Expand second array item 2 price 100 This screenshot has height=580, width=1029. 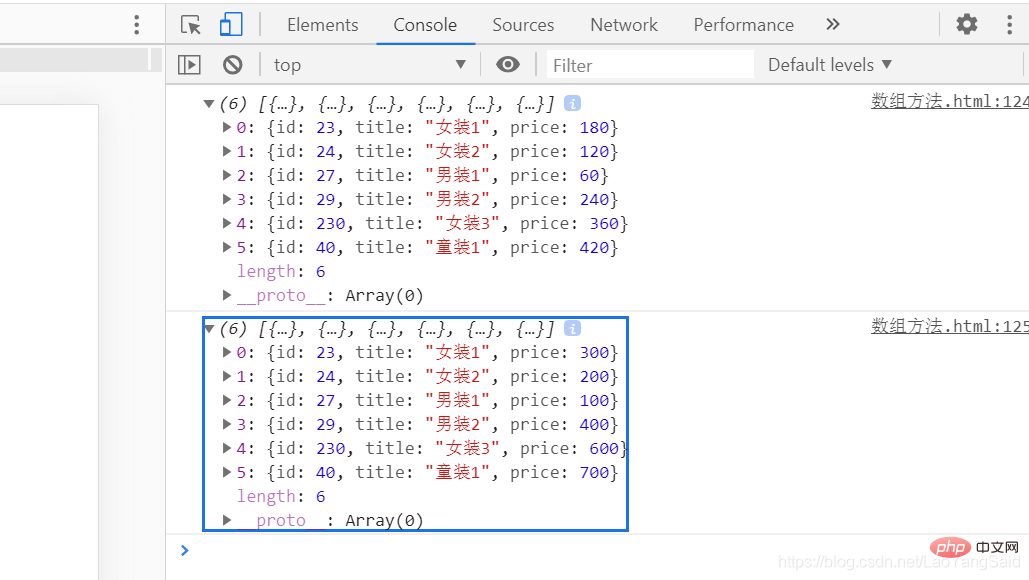[x=226, y=400]
